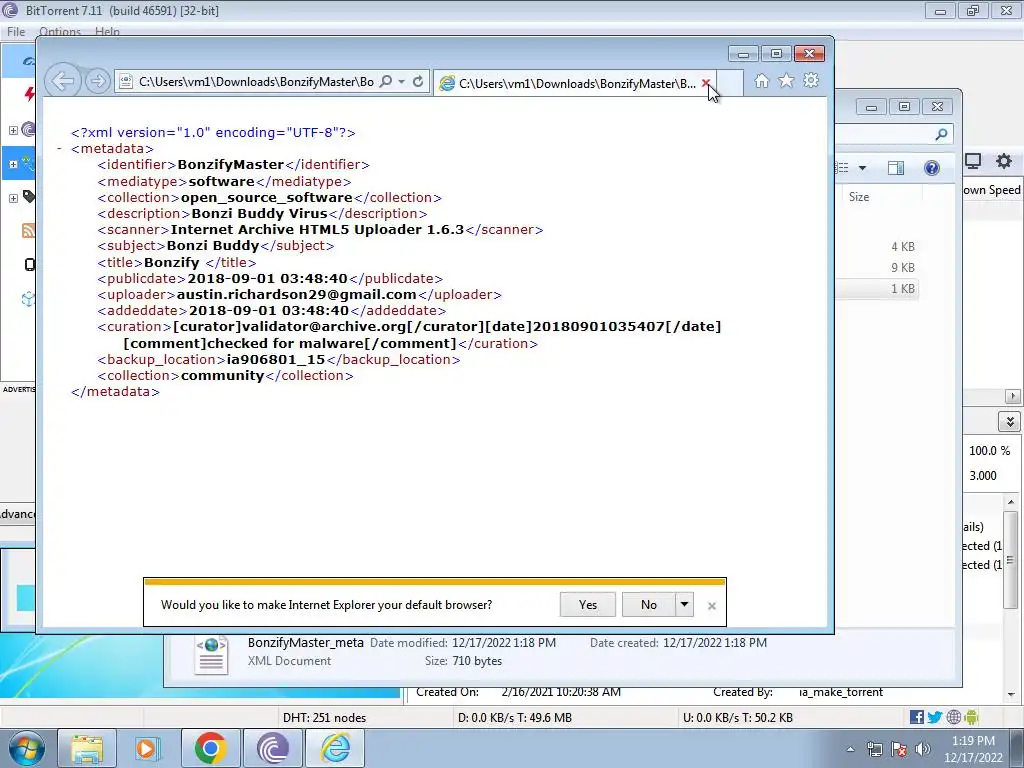Expand the selected Torrents tree node
The width and height of the screenshot is (1024, 768).
(13, 164)
